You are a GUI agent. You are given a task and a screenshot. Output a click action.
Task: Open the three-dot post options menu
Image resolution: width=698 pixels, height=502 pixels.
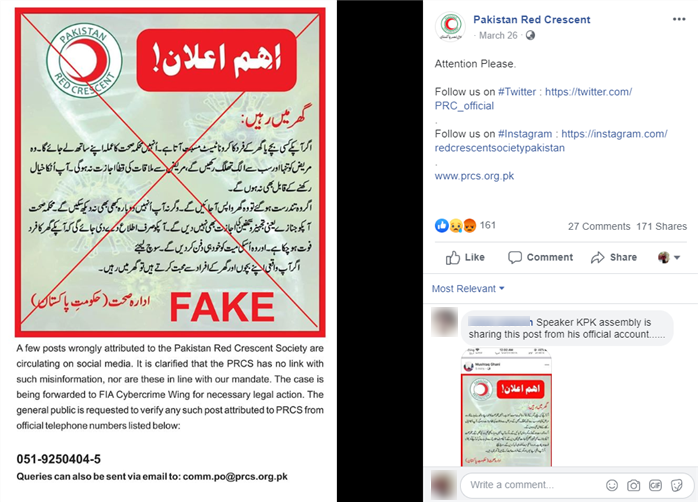[x=679, y=19]
